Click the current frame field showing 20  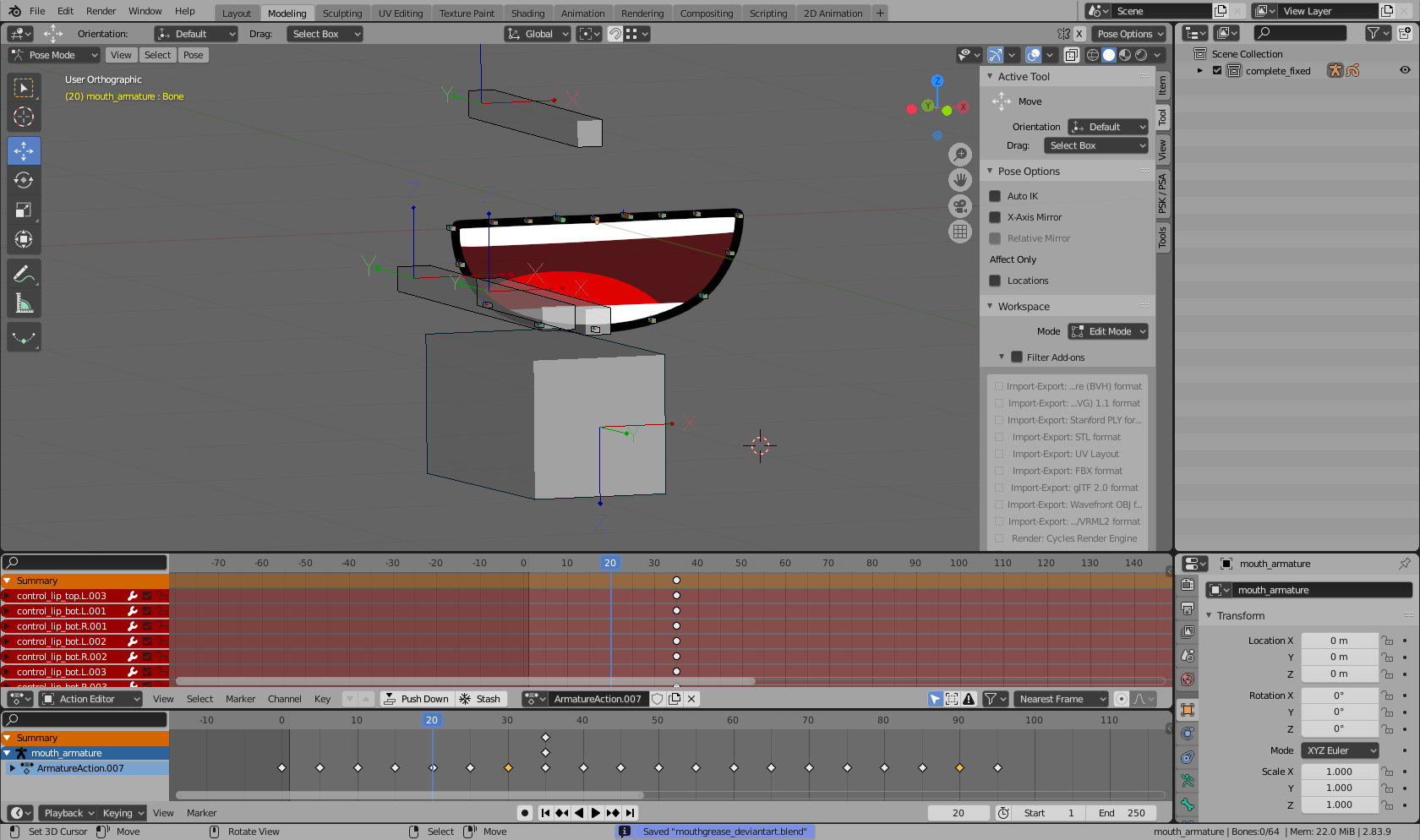[x=958, y=812]
